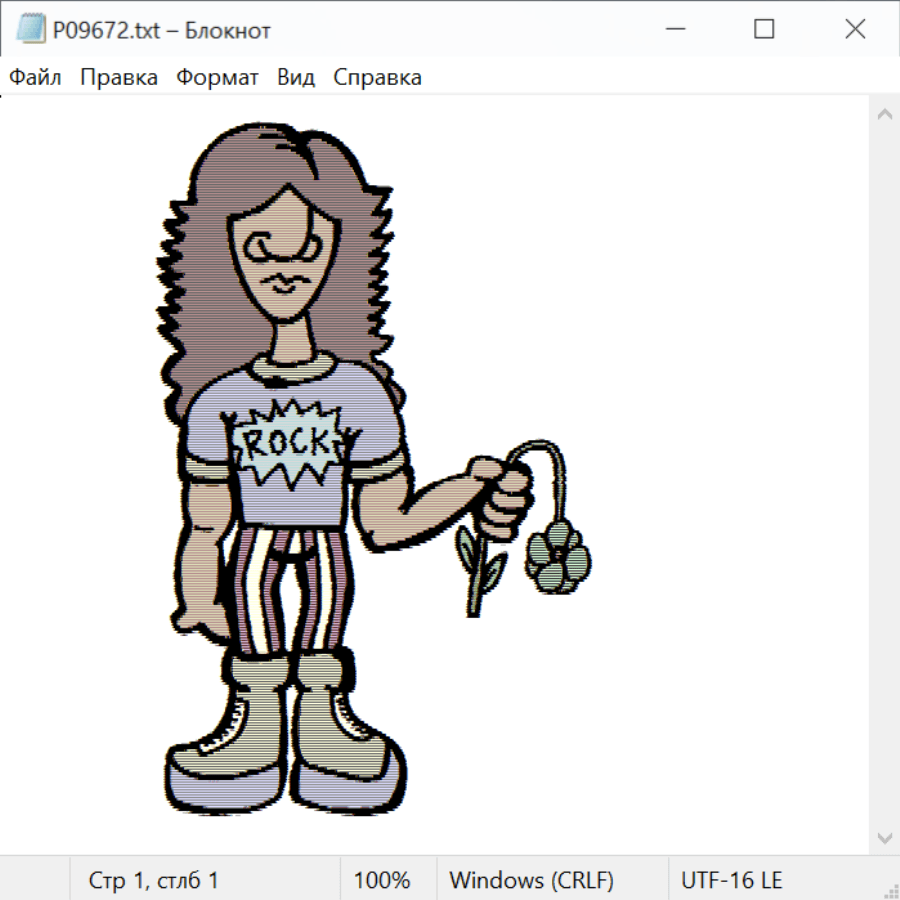Maximize the Блокнот window
900x900 pixels.
click(x=764, y=30)
